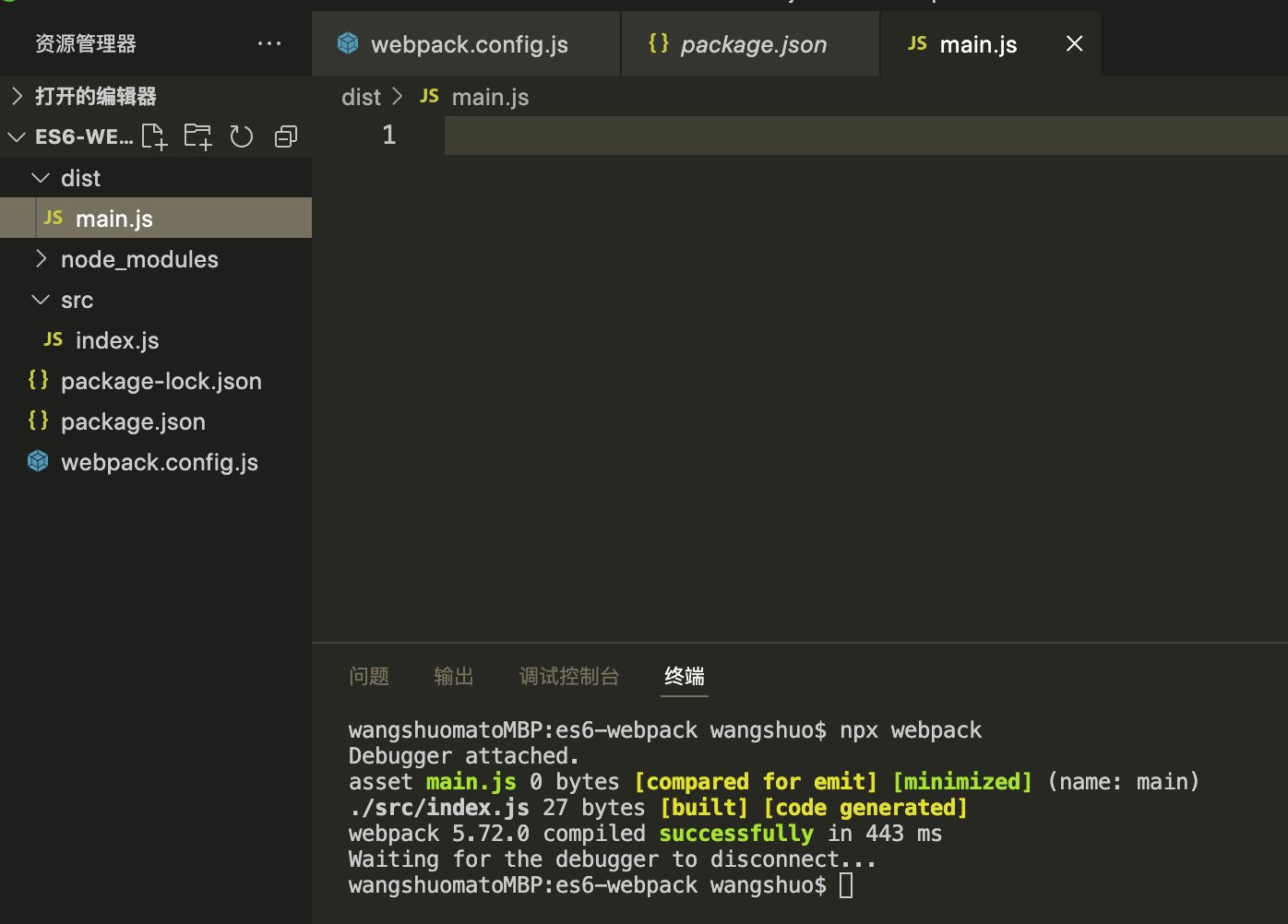The width and height of the screenshot is (1288, 924).
Task: Open package.json in the file tree
Action: [156, 421]
